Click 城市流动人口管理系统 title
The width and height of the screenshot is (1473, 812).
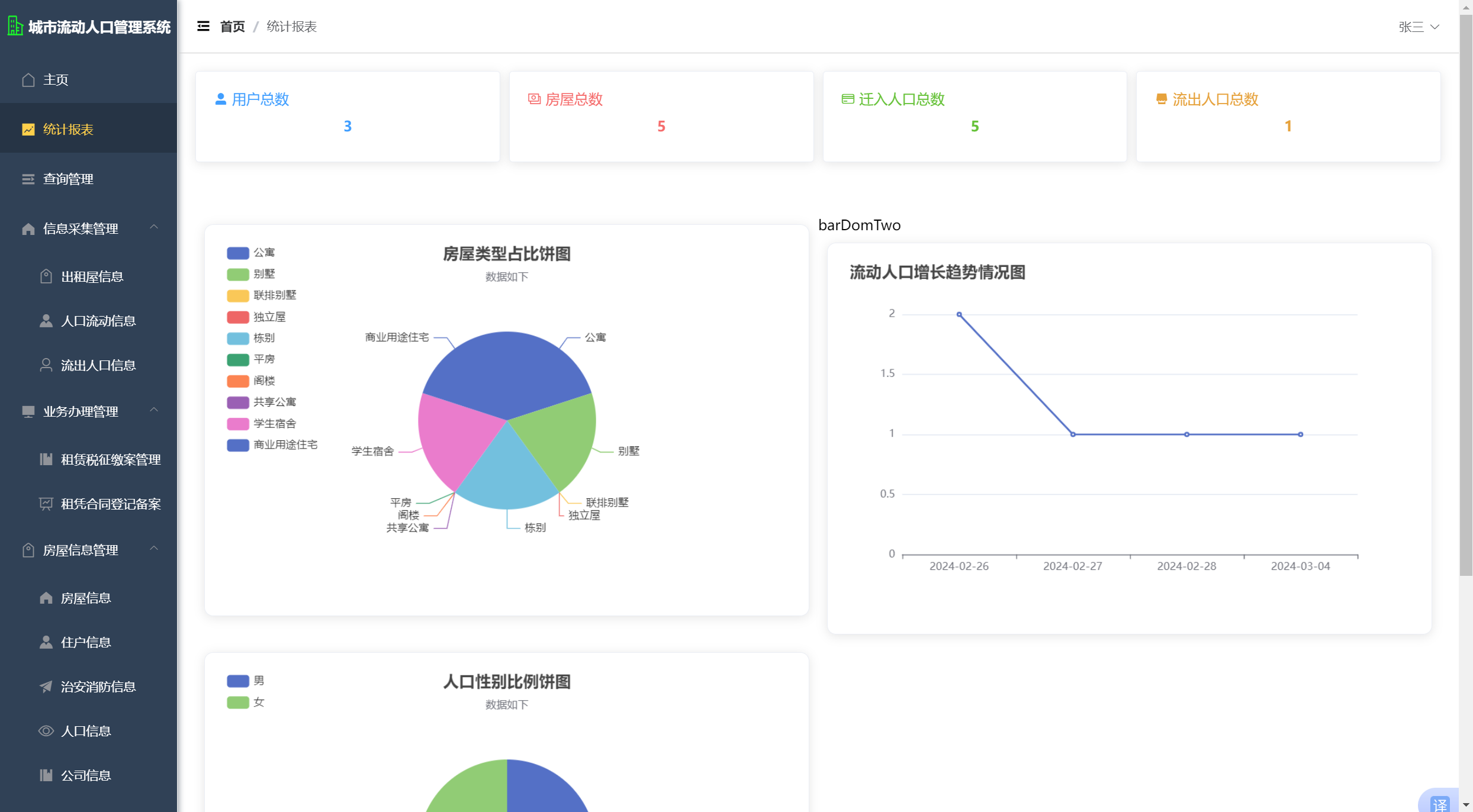click(x=99, y=27)
